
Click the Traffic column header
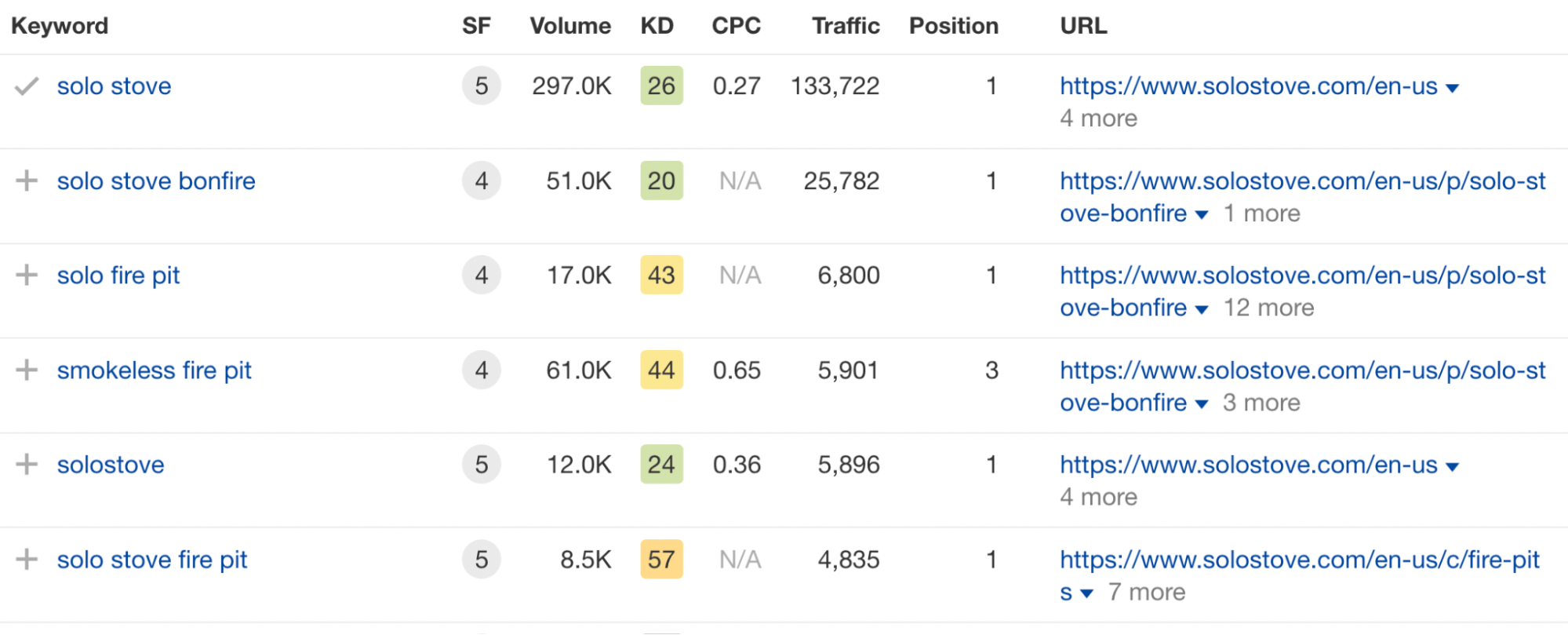pyautogui.click(x=846, y=26)
